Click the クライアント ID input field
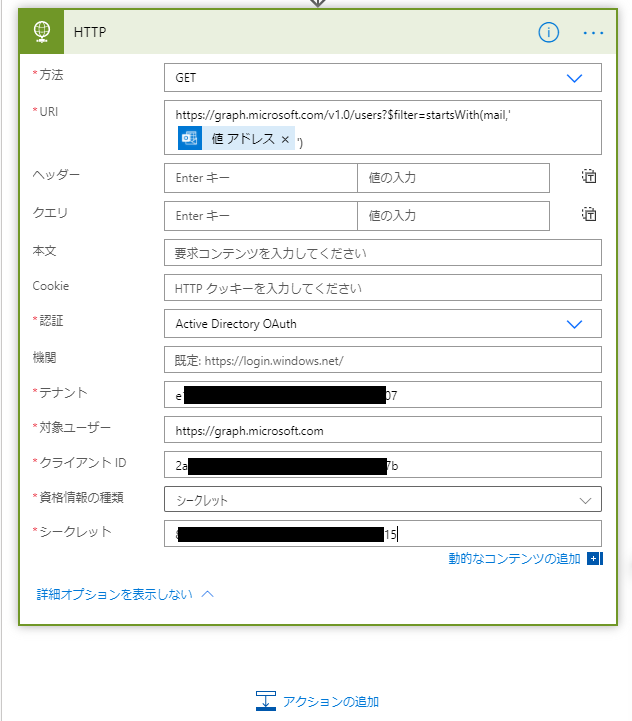This screenshot has height=721, width=632. tap(383, 464)
